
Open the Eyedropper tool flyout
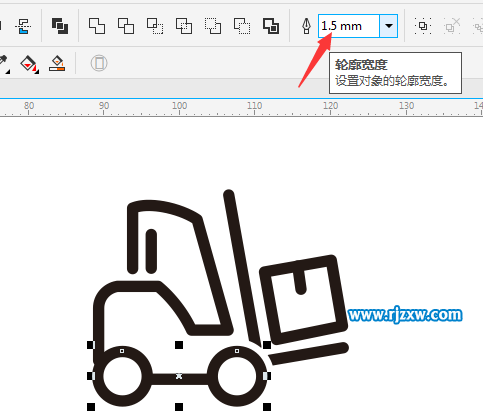coord(4,64)
